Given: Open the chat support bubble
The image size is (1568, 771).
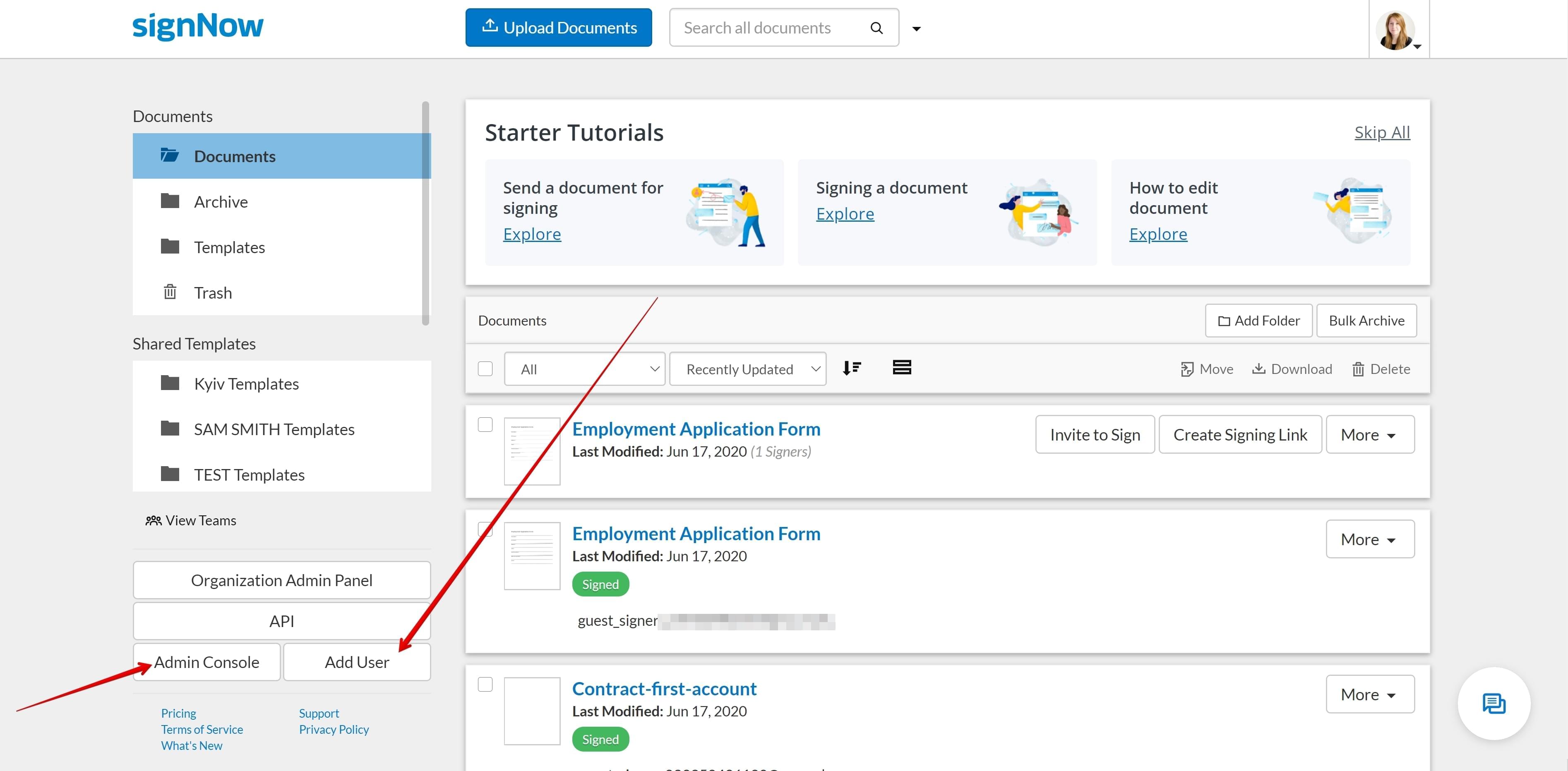Looking at the screenshot, I should [1494, 704].
